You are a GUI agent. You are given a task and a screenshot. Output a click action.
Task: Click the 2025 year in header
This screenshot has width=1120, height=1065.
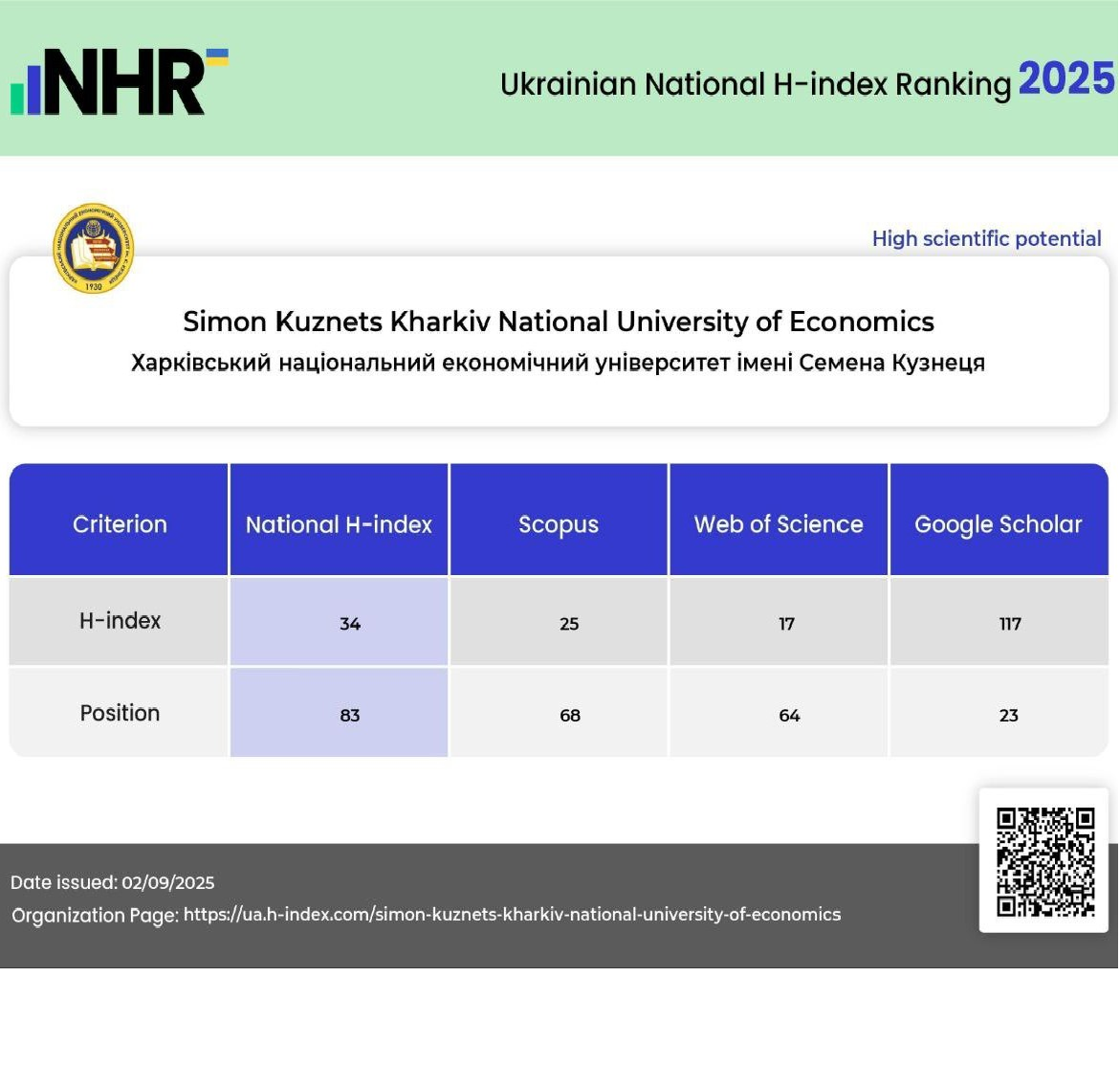pyautogui.click(x=1065, y=78)
